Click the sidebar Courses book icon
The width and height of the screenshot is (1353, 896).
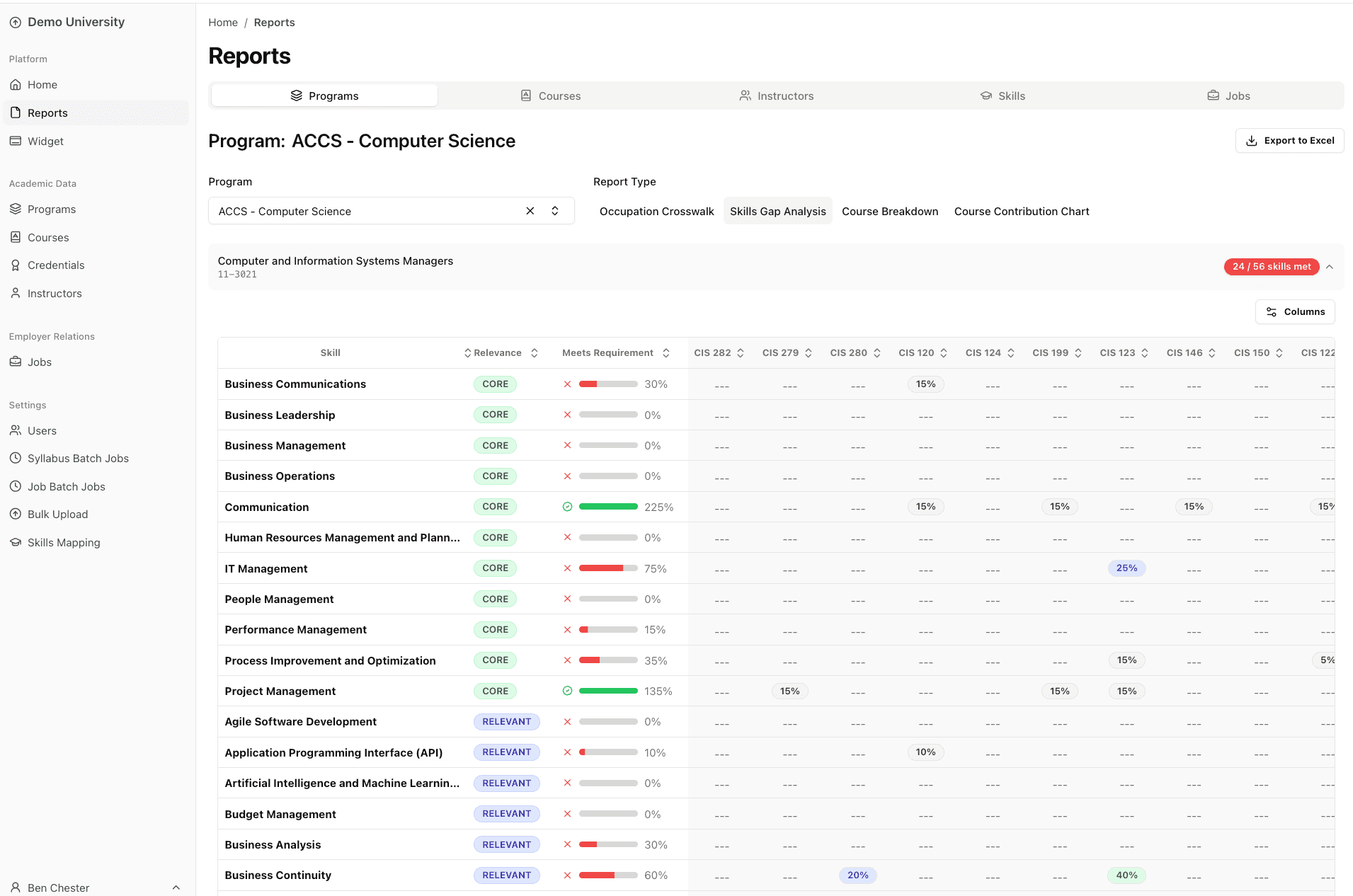coord(16,238)
